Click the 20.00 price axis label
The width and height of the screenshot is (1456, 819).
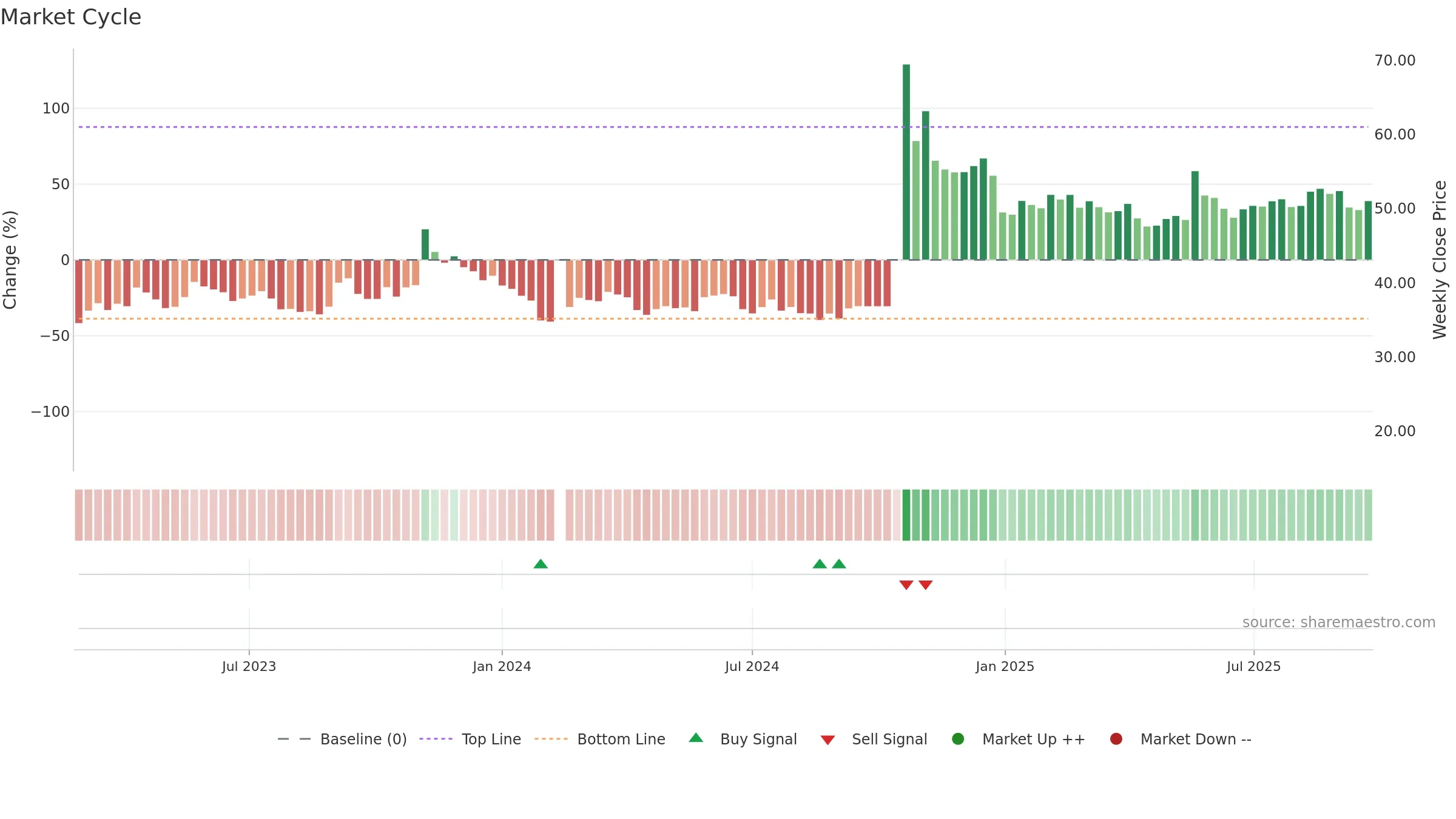[x=1395, y=431]
